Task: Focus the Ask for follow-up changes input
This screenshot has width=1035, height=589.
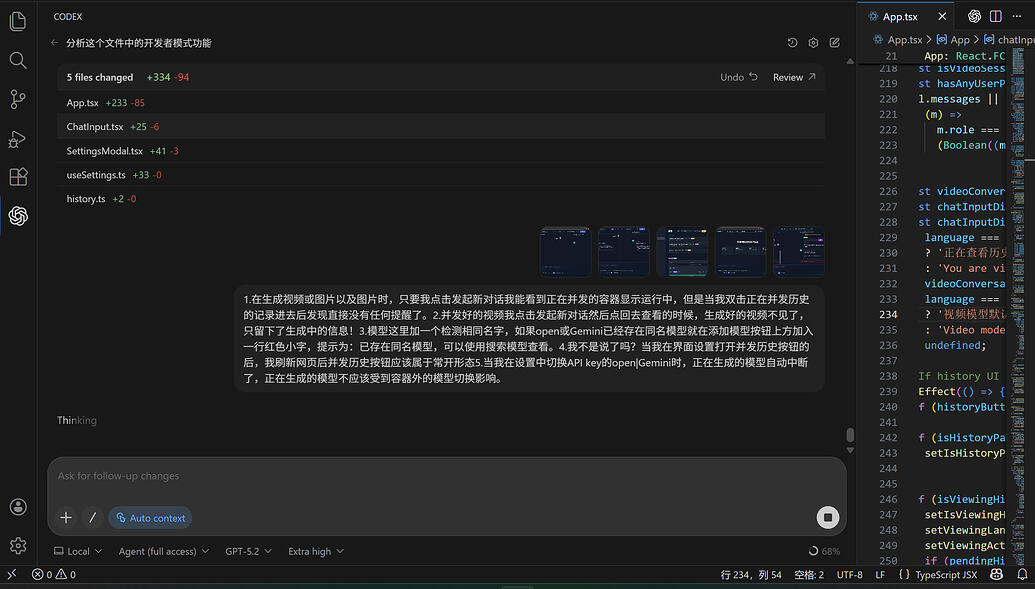Action: pyautogui.click(x=446, y=476)
